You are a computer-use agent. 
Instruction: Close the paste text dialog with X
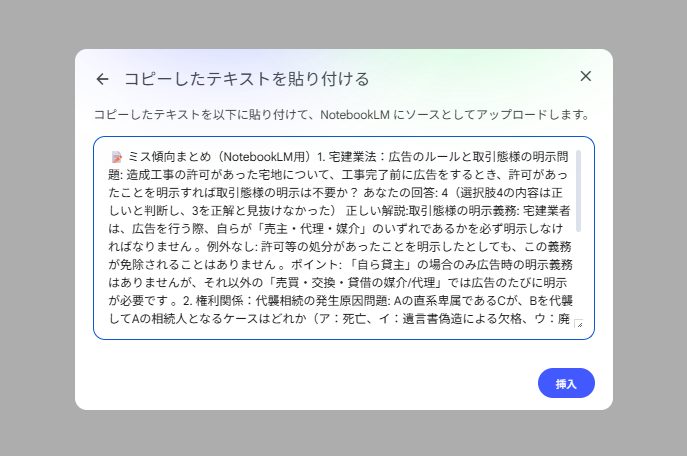[586, 77]
